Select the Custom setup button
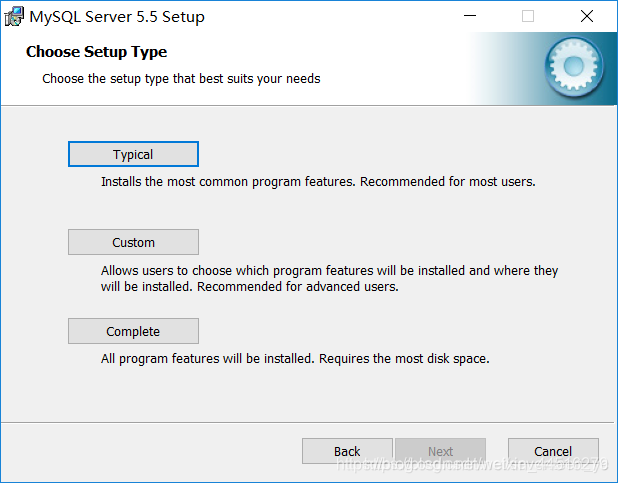This screenshot has width=618, height=483. [x=133, y=242]
